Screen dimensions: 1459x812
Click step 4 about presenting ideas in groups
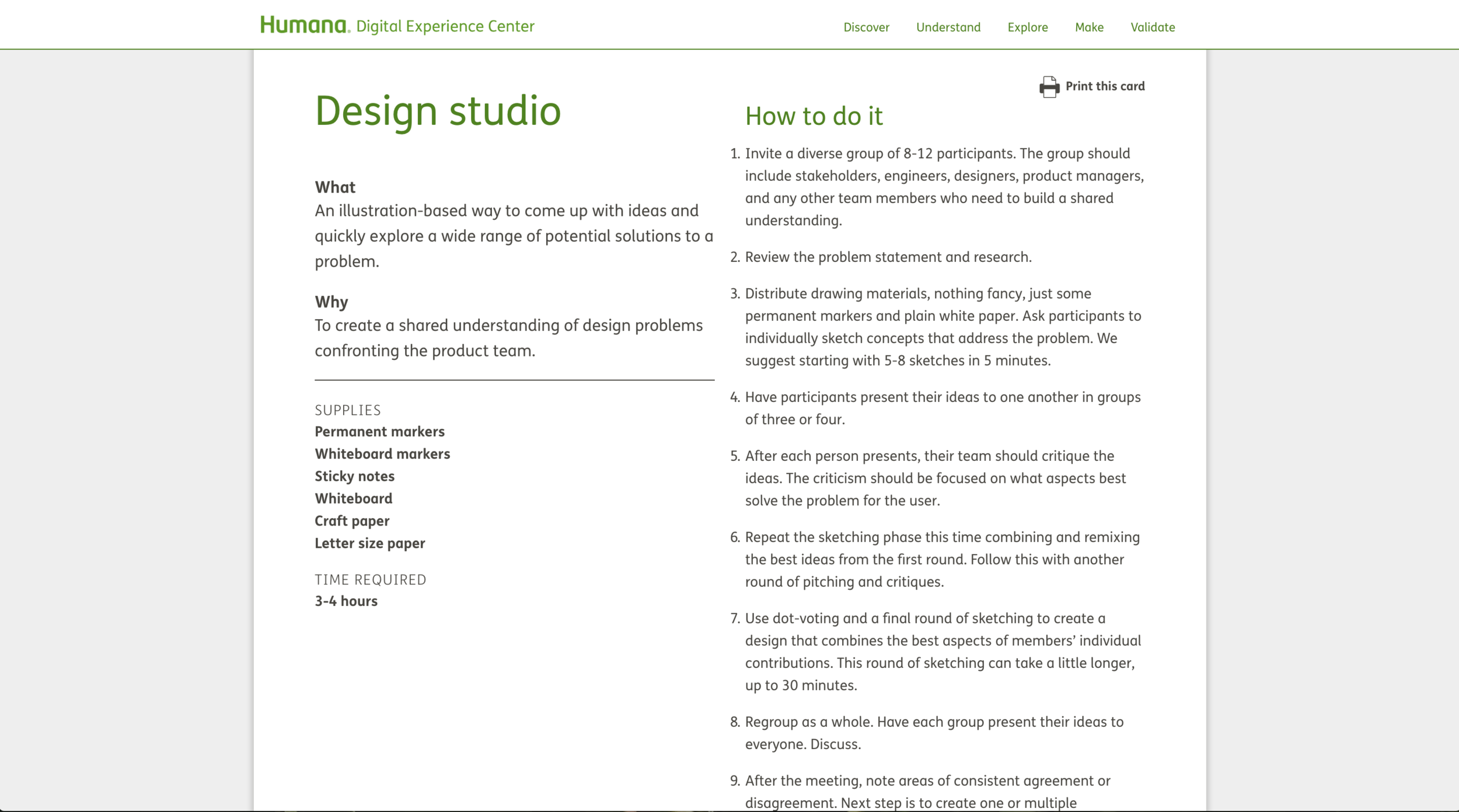[936, 408]
